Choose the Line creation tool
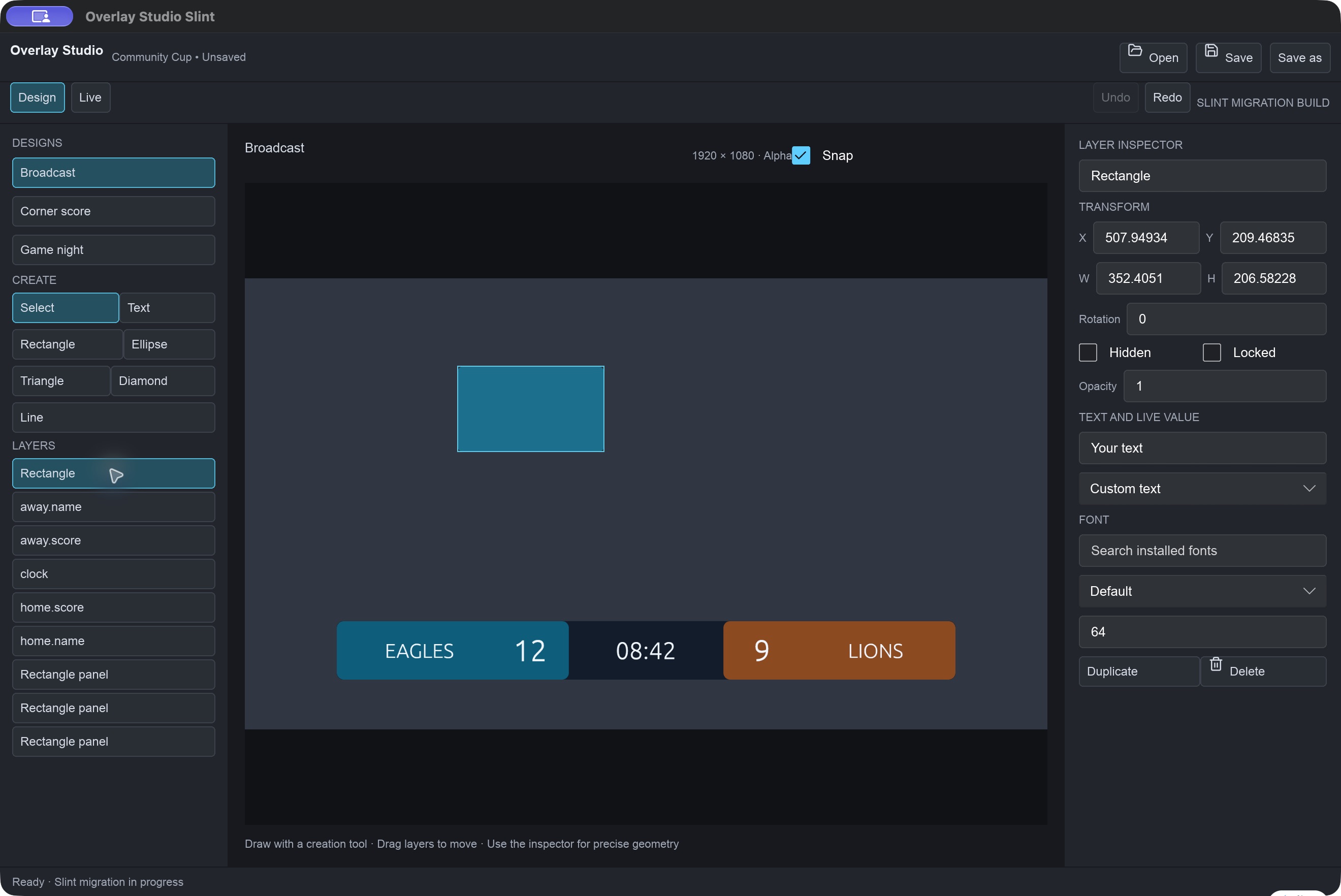Screen dimensions: 1341x896 coord(114,417)
